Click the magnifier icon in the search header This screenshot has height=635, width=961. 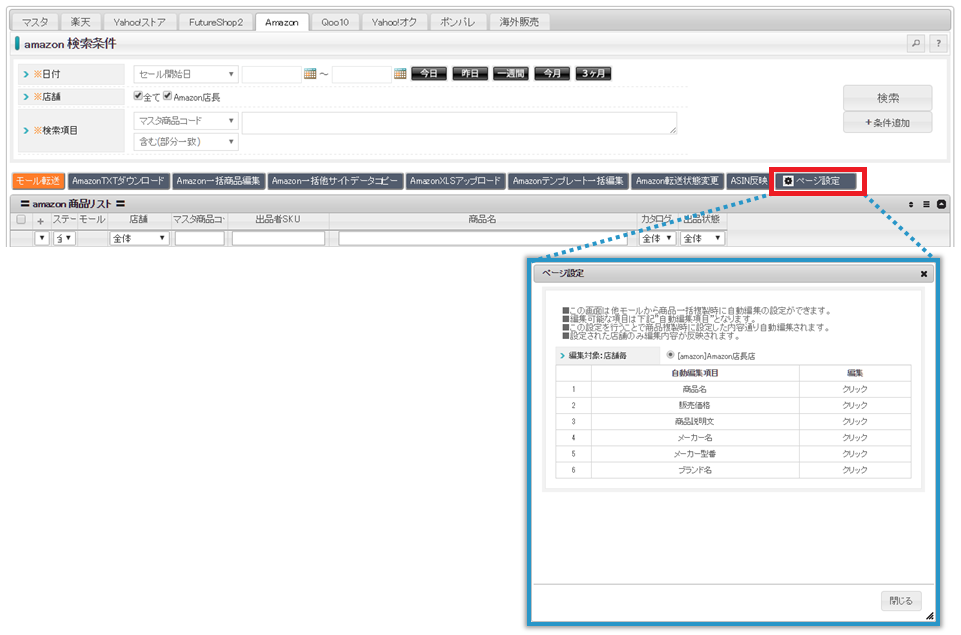click(916, 44)
